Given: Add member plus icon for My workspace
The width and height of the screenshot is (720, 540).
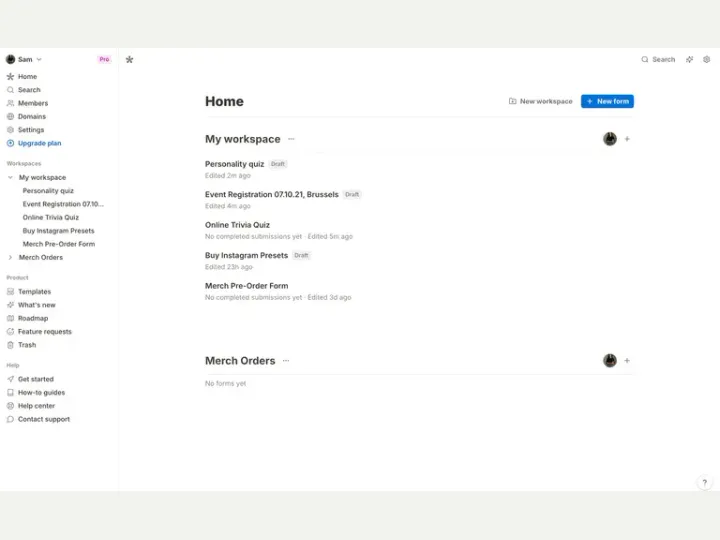Looking at the screenshot, I should point(627,139).
